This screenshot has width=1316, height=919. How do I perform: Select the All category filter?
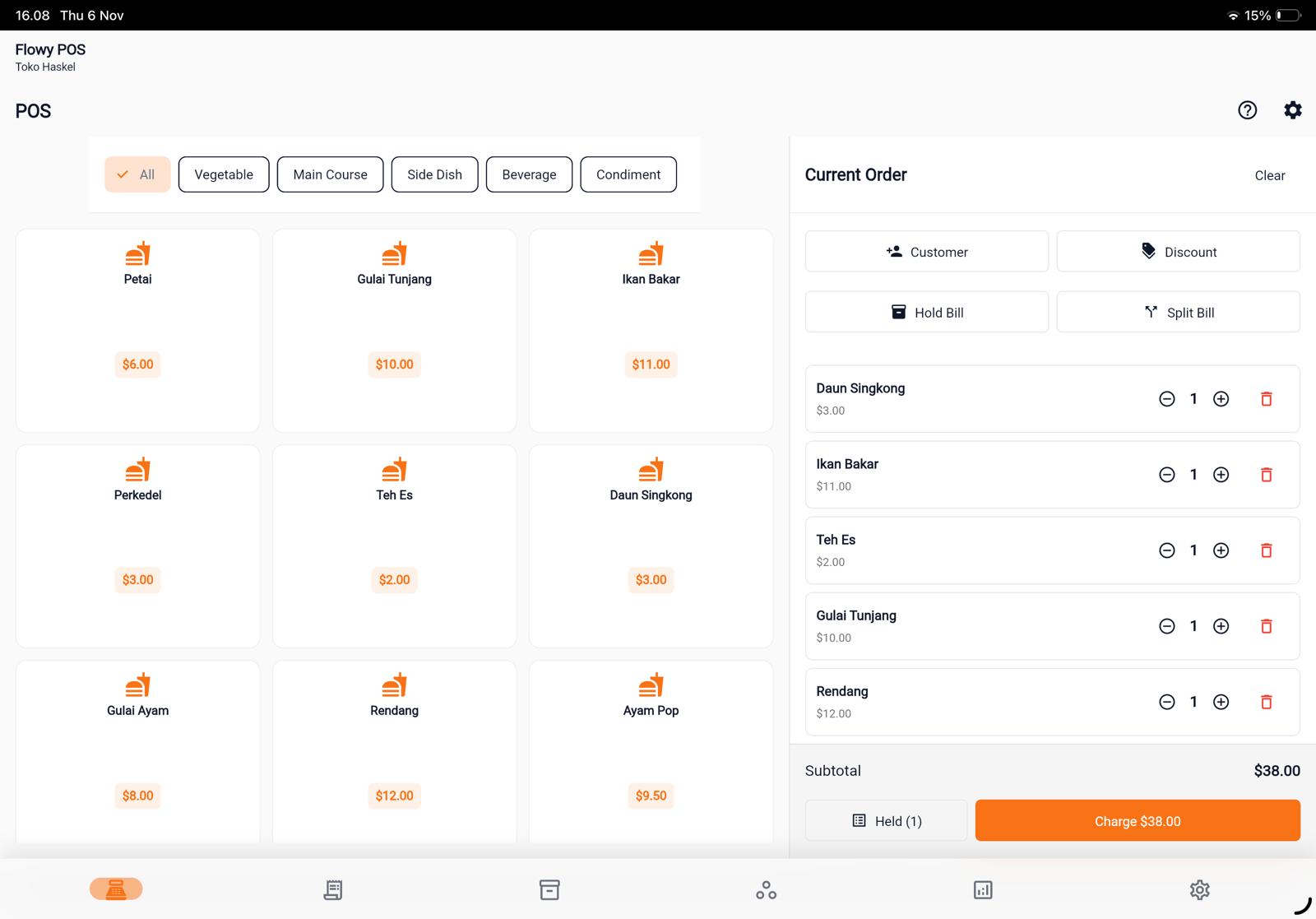tap(137, 174)
